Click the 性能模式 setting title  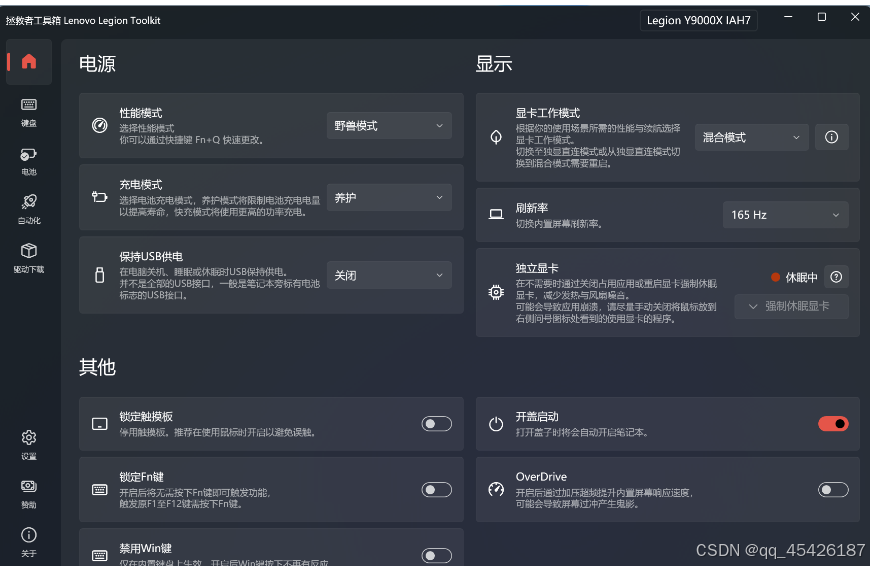[141, 113]
